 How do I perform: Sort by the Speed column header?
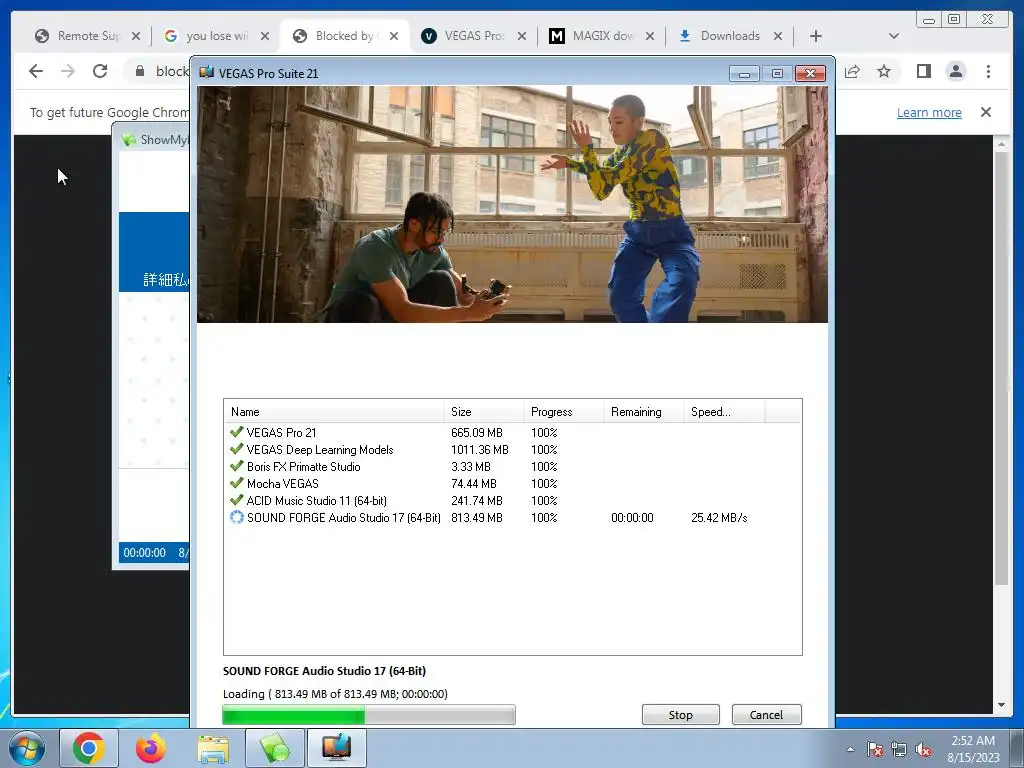tap(724, 411)
